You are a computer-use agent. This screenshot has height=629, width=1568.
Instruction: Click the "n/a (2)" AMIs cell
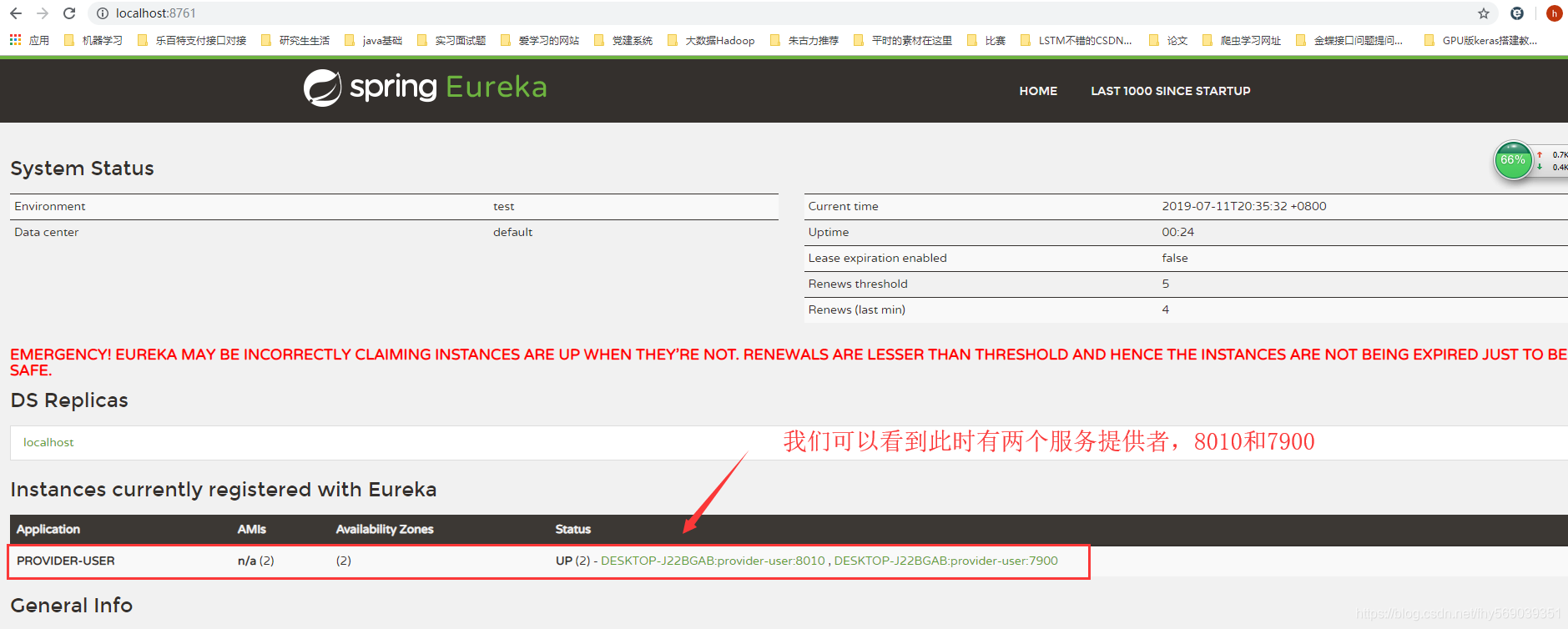coord(255,561)
